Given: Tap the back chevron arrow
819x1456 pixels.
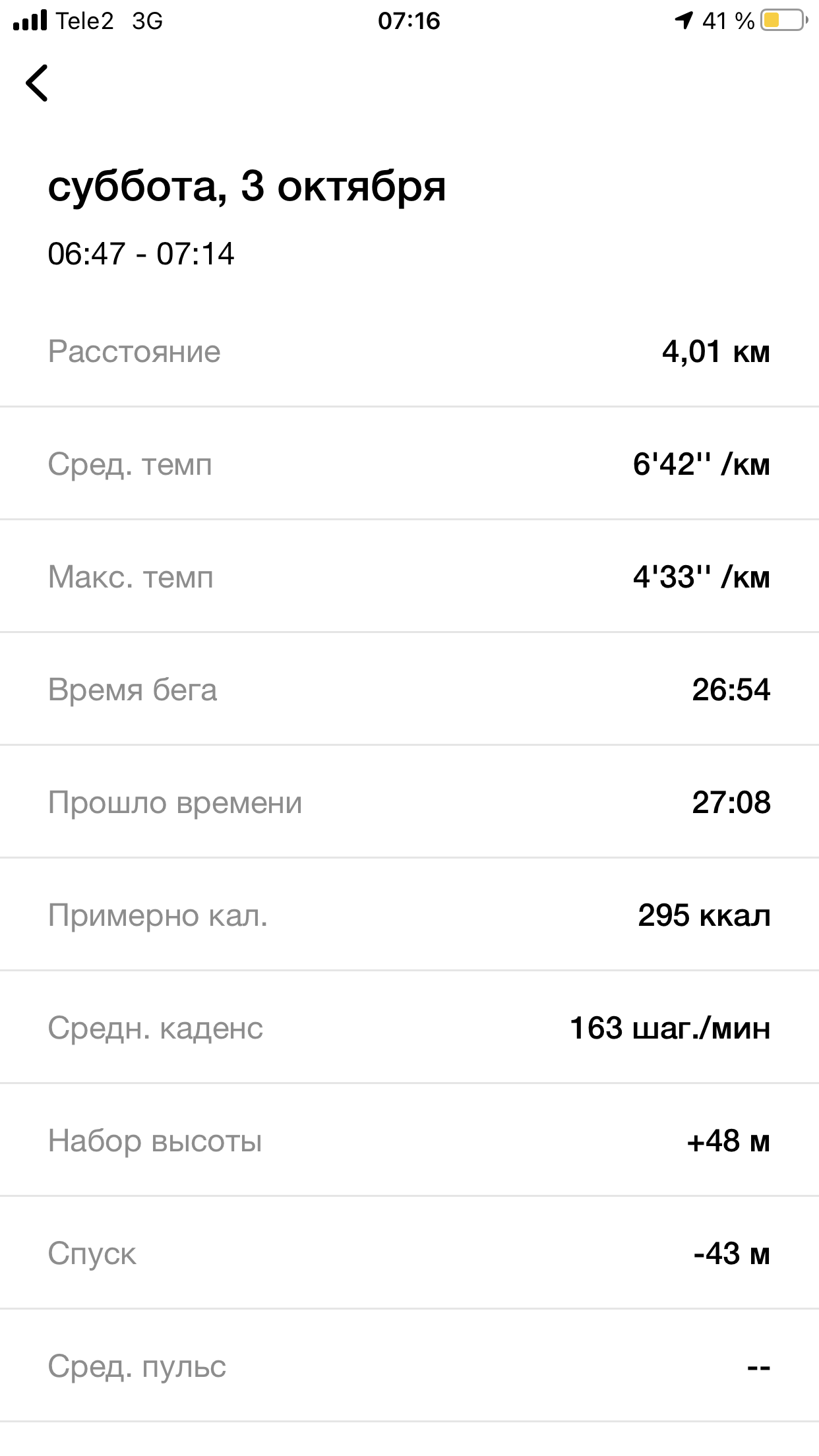Looking at the screenshot, I should tap(38, 83).
